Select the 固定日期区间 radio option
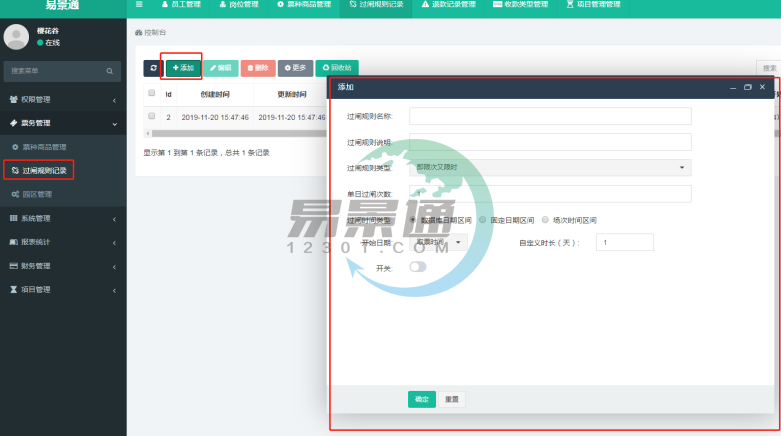The height and width of the screenshot is (436, 781). click(x=483, y=219)
